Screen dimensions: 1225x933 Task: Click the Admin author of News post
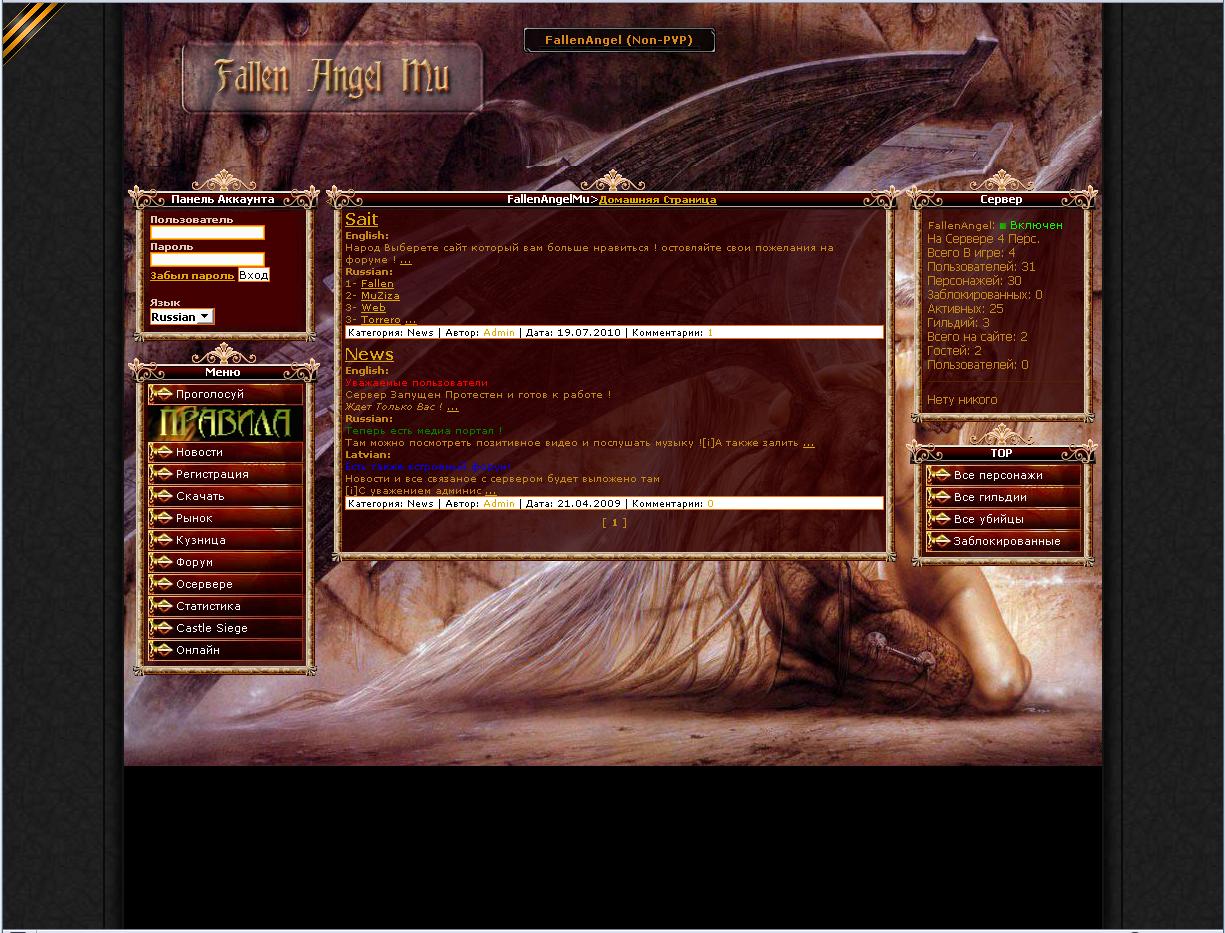click(499, 504)
